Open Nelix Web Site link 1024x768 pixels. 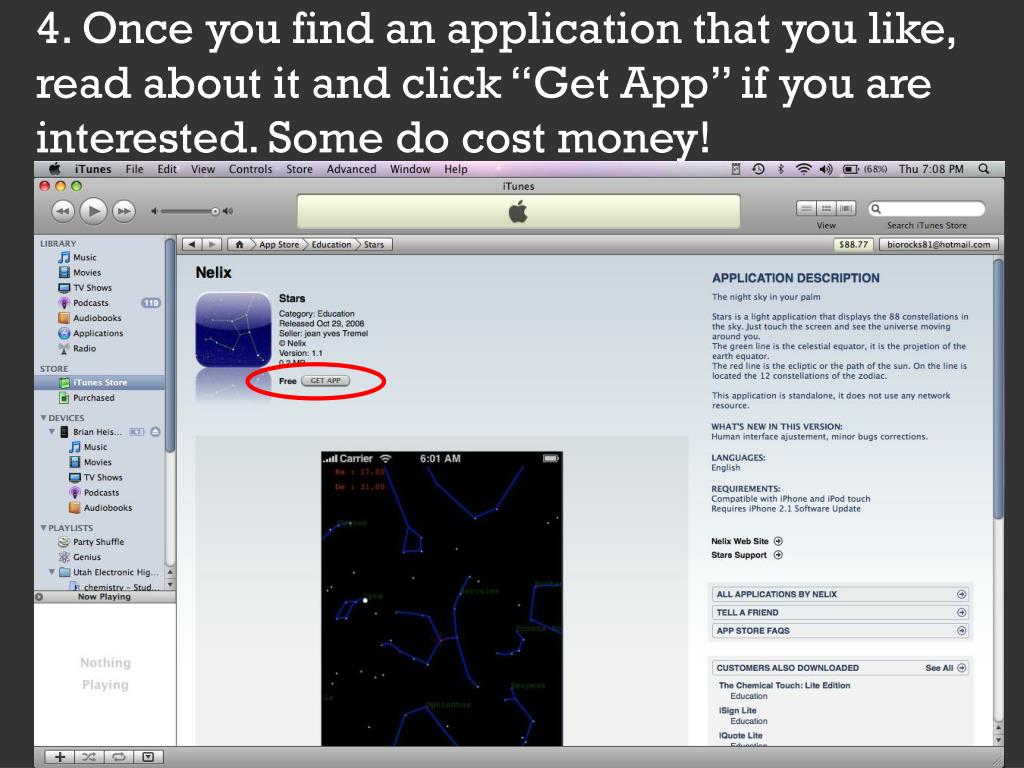pyautogui.click(x=747, y=541)
